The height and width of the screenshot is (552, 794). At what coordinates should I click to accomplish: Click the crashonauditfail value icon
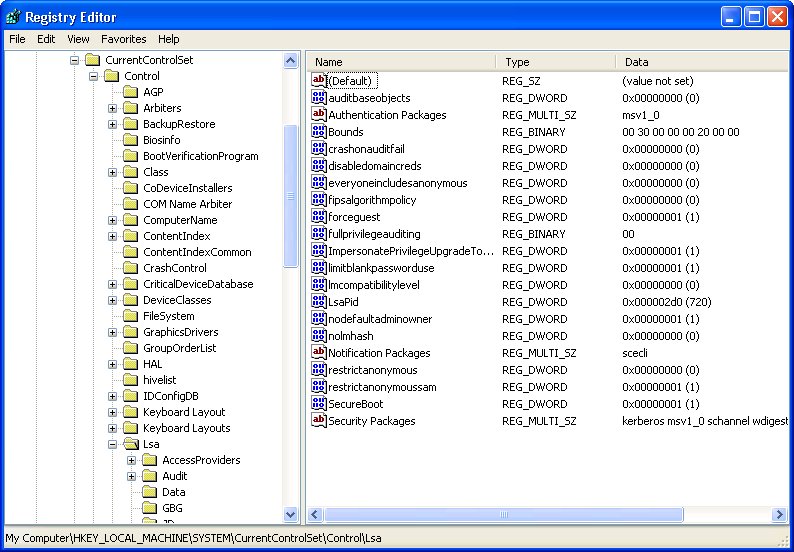pos(319,149)
